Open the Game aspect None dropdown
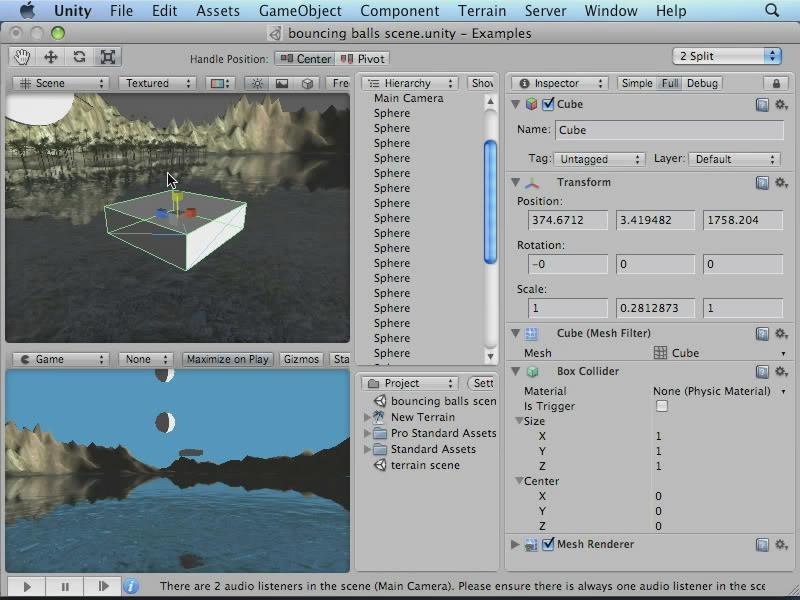Screen dimensions: 800x600 146,359
